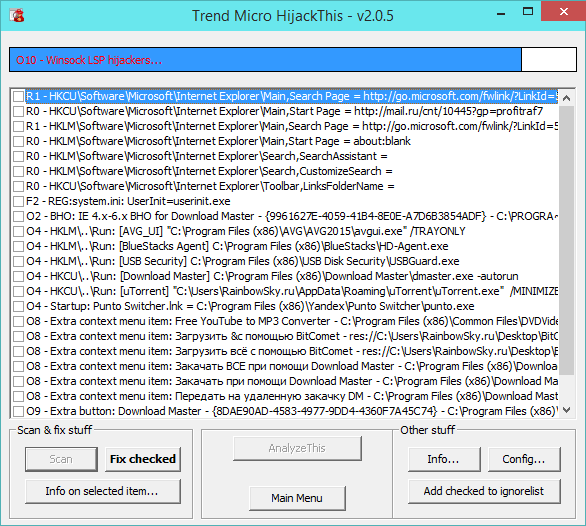The height and width of the screenshot is (526, 586).
Task: Click the AnalyzeThis button
Action: pyautogui.click(x=297, y=448)
